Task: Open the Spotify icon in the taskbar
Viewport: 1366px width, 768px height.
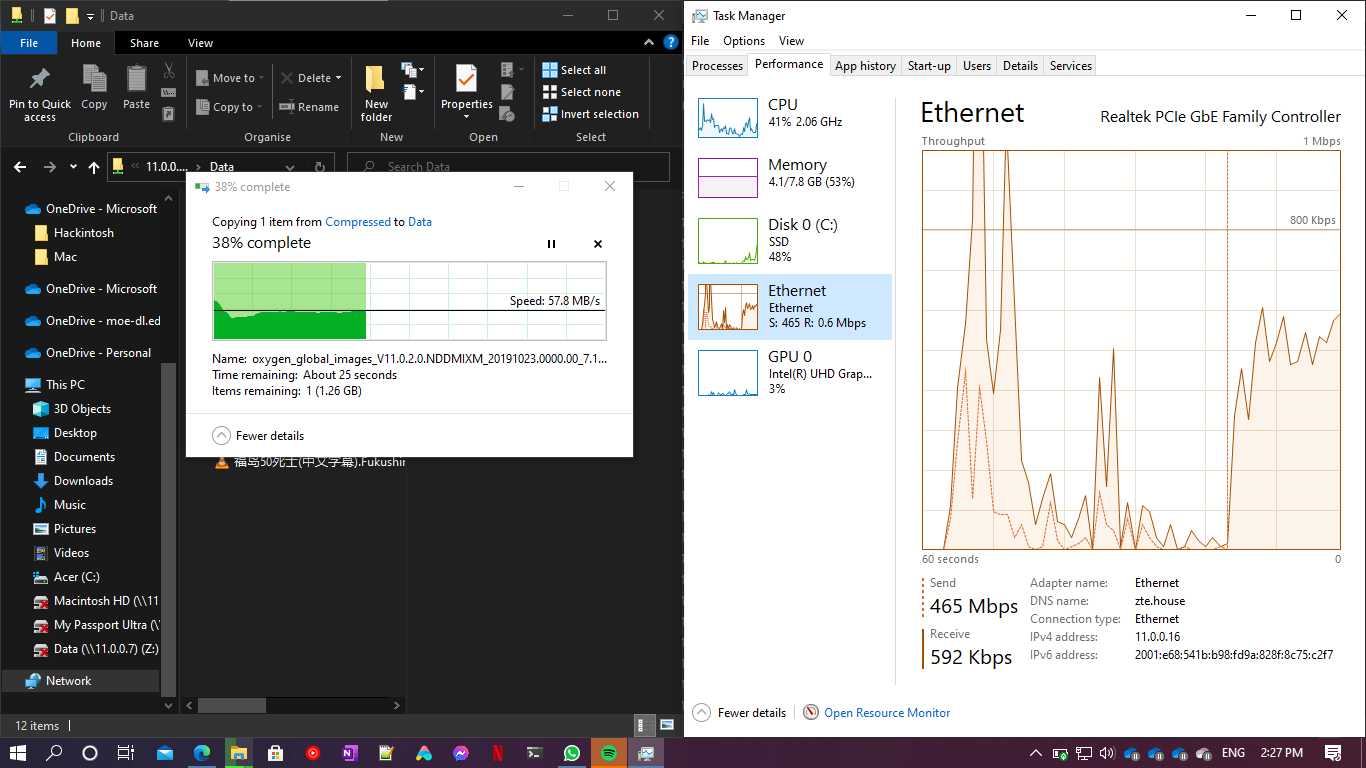Action: (609, 752)
